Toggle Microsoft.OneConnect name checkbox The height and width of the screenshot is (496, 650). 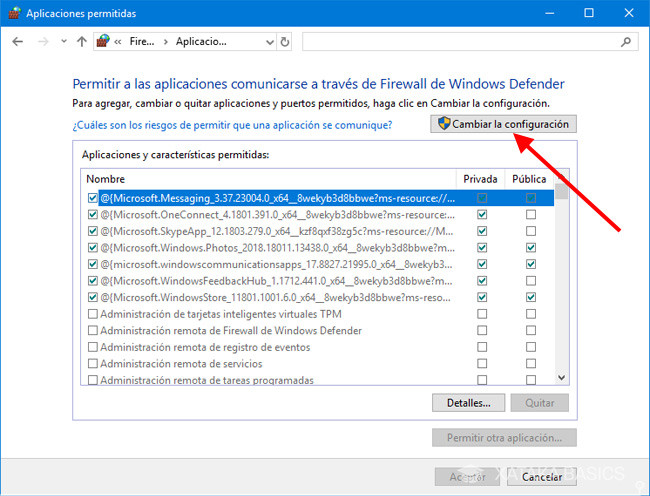[93, 215]
